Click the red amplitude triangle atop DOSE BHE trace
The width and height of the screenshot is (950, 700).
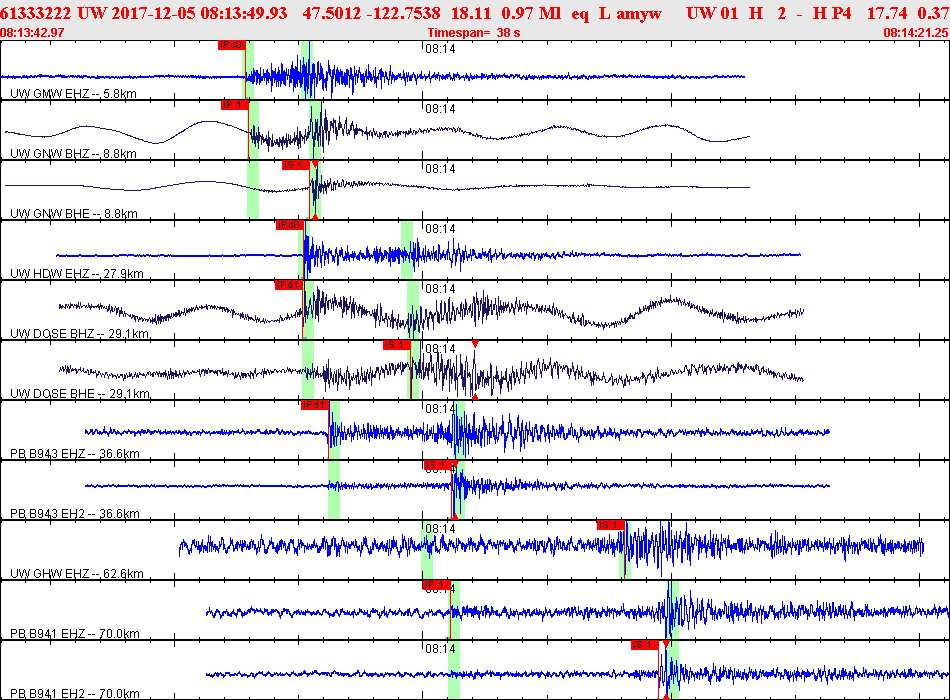475,344
